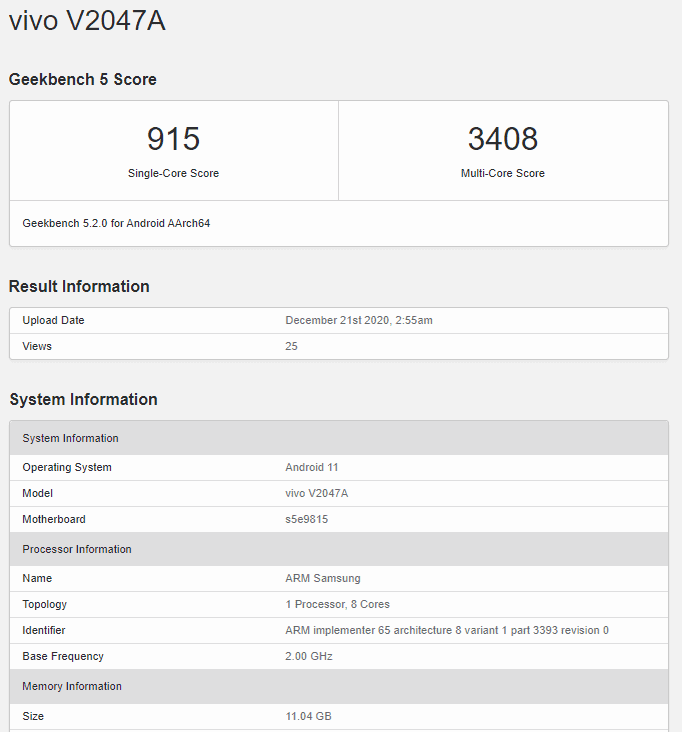Image resolution: width=682 pixels, height=732 pixels.
Task: Click the 'Topology' row label
Action: 44,605
